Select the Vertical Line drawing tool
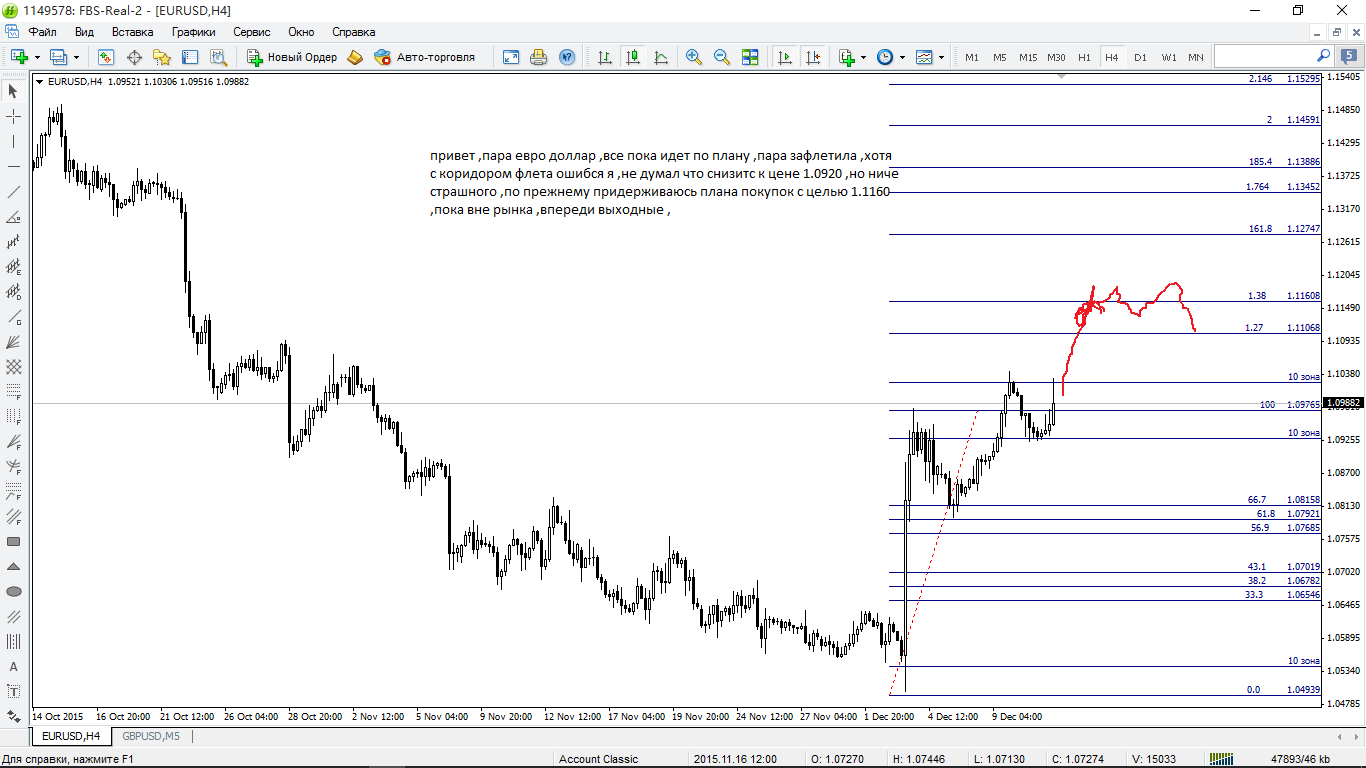Image resolution: width=1366 pixels, height=768 pixels. 14,142
